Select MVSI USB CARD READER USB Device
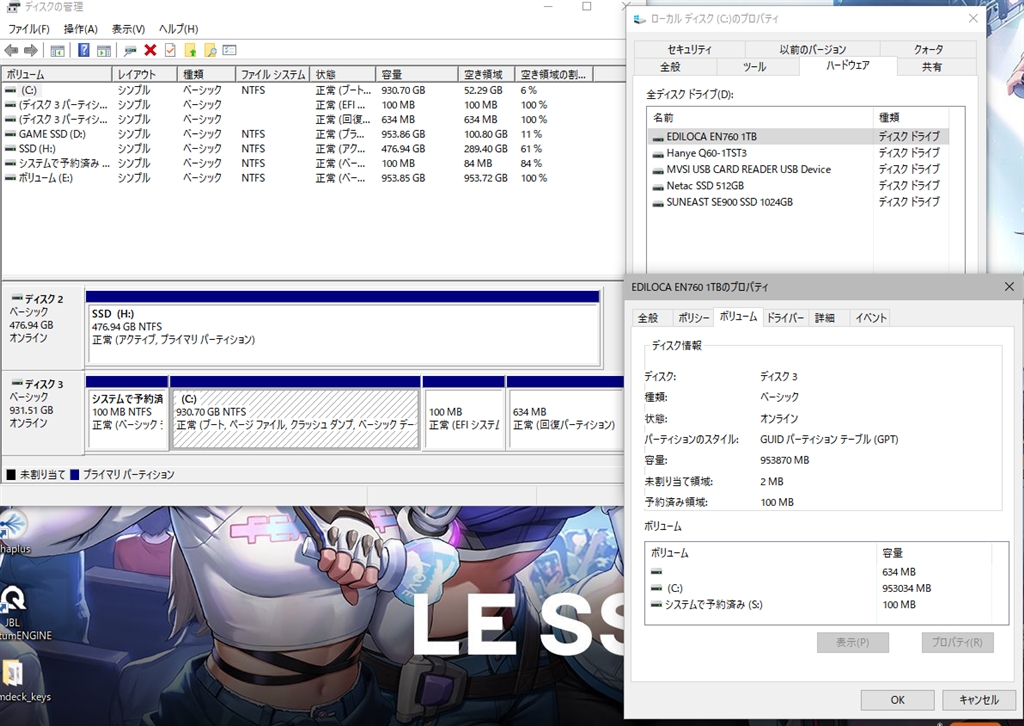This screenshot has width=1024, height=726. (798, 169)
